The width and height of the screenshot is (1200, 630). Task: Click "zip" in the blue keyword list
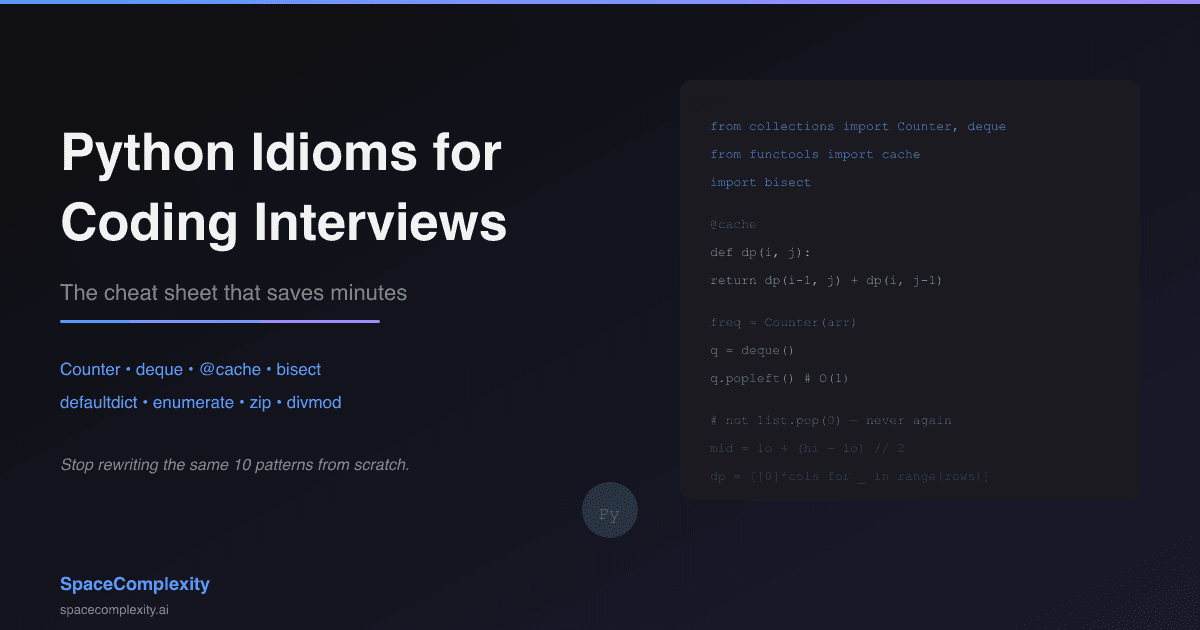[x=260, y=402]
